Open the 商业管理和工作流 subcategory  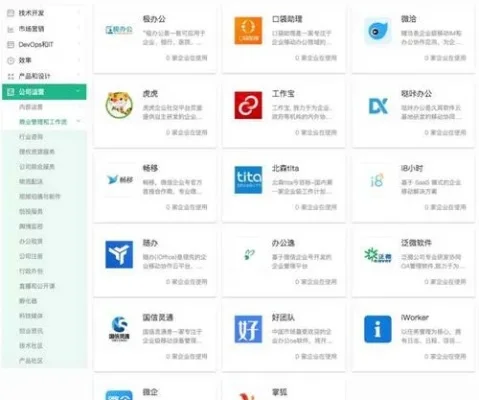pyautogui.click(x=43, y=122)
